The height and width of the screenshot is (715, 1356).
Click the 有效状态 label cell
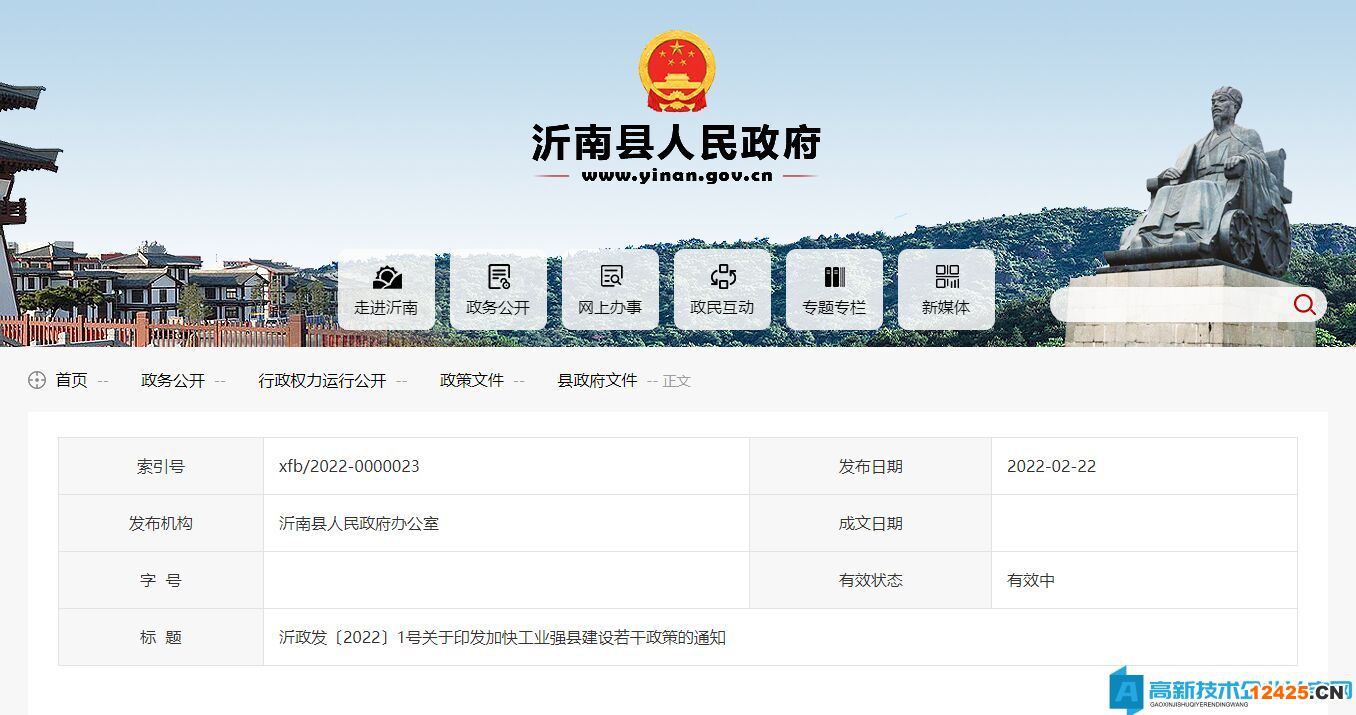pyautogui.click(x=870, y=580)
